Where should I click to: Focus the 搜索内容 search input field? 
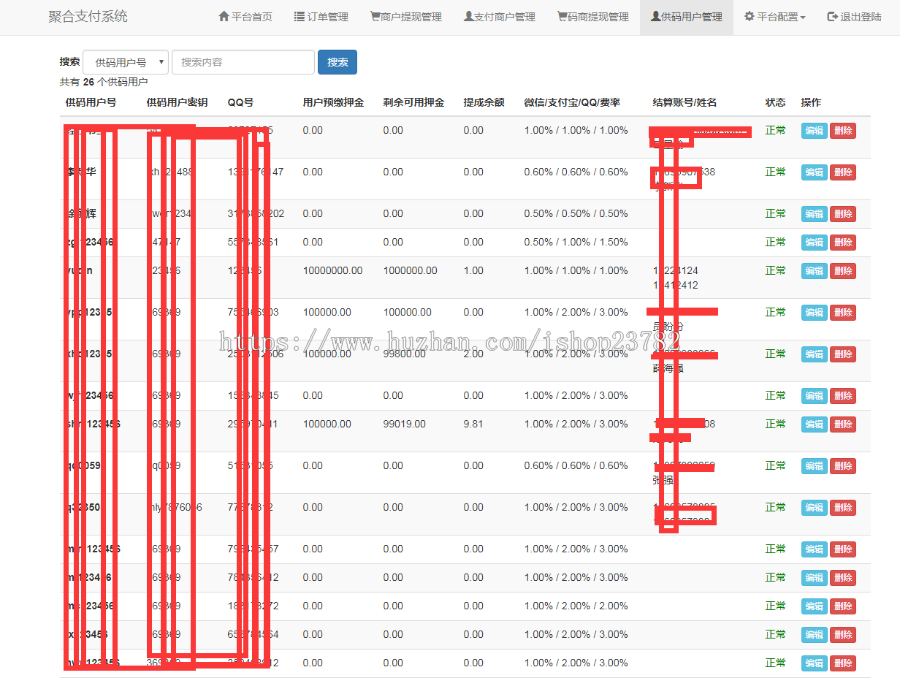click(x=243, y=62)
